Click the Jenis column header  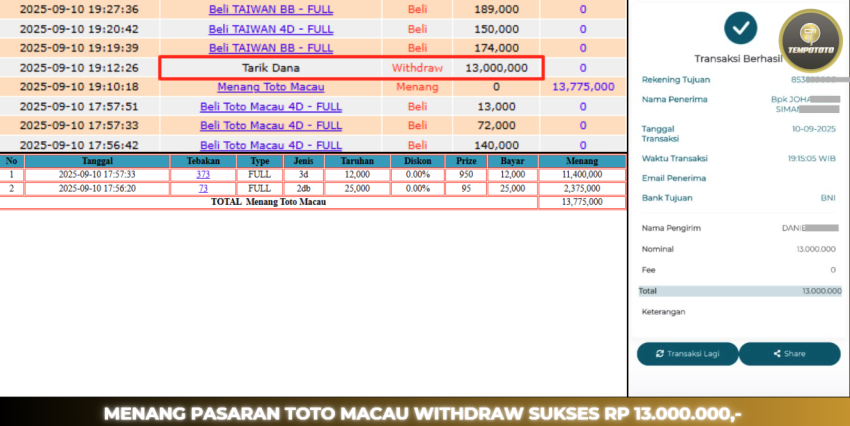303,161
